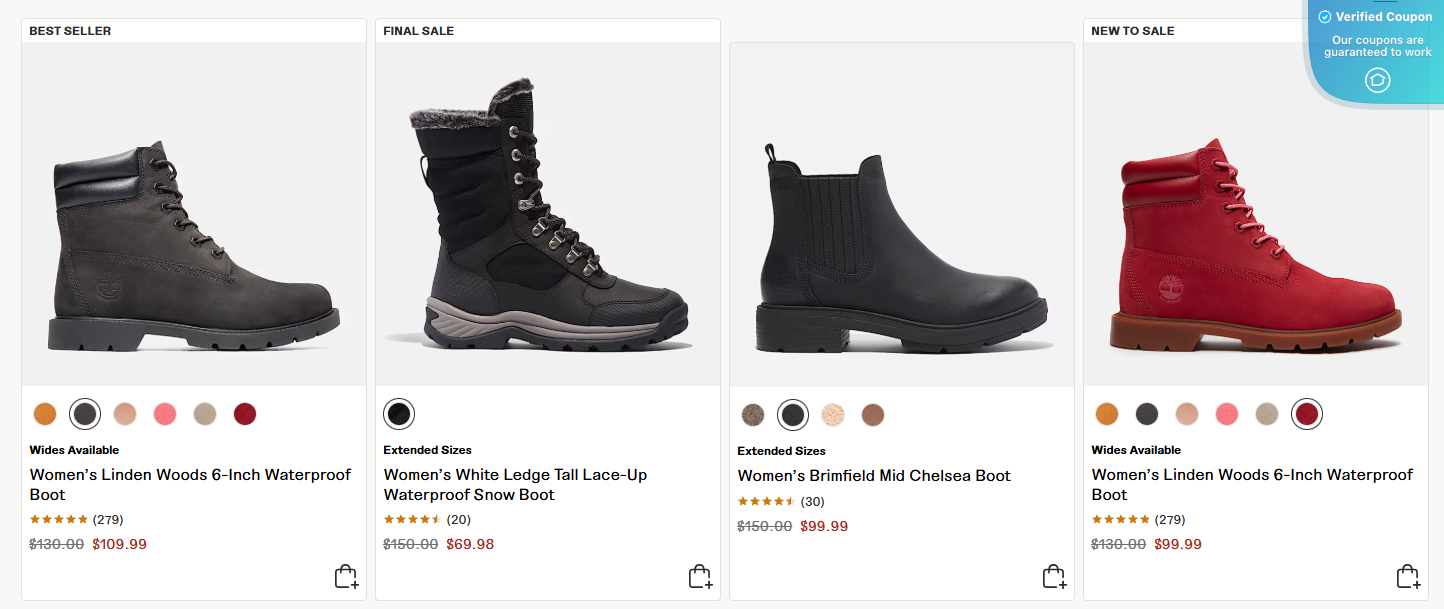Open the Women's Brimfield Mid Chelsea Boot page
1444x609 pixels.
tap(874, 475)
